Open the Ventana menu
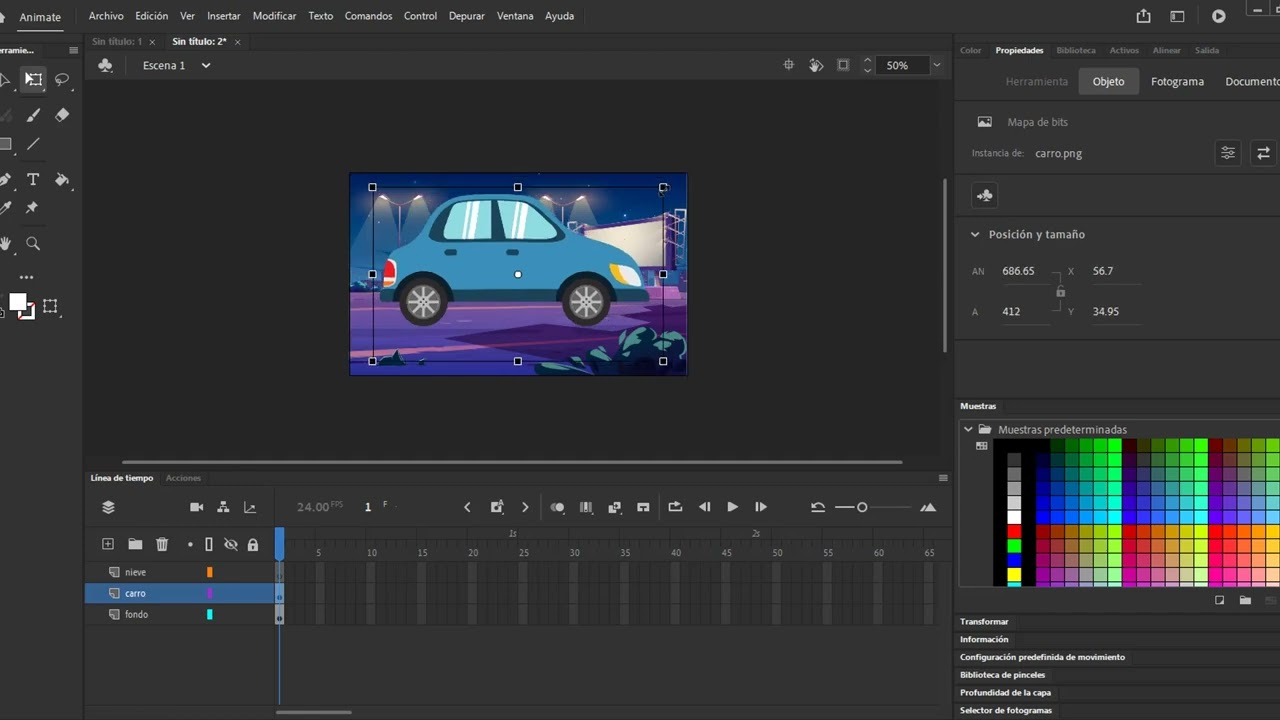Viewport: 1280px width, 720px height. pos(515,16)
